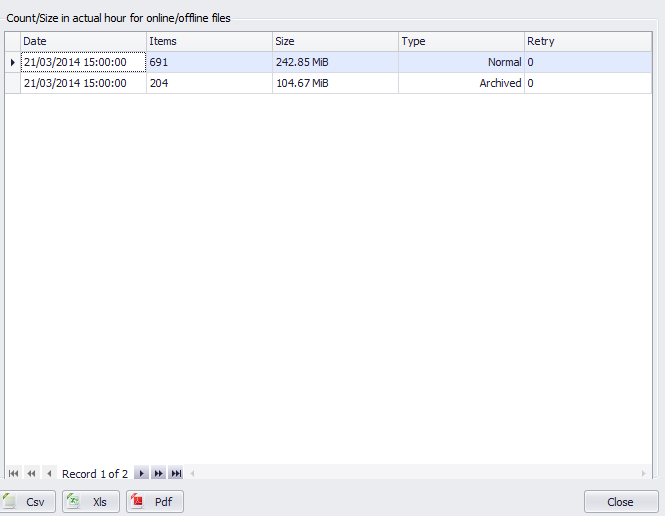Viewport: 665px width, 516px height.
Task: Sort by the Type column header
Action: 461,42
